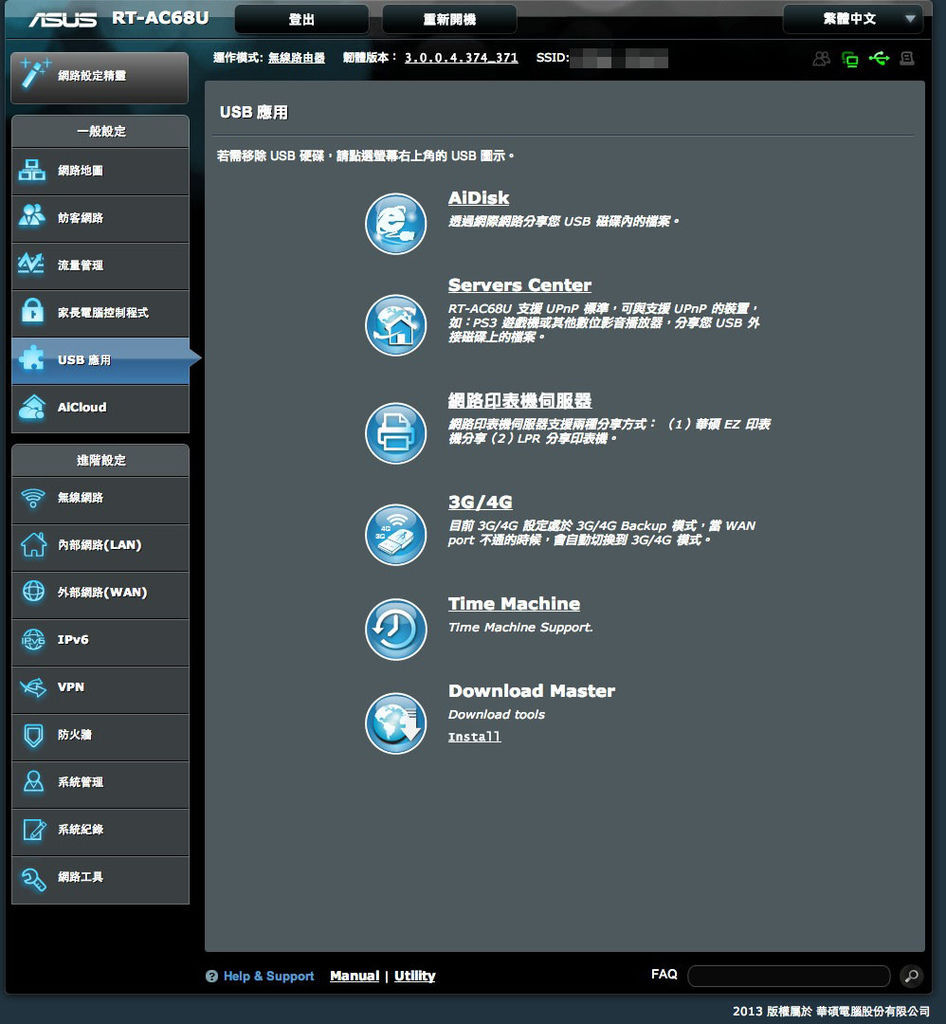Click into the FAQ search field
This screenshot has height=1024, width=946.
[x=789, y=976]
